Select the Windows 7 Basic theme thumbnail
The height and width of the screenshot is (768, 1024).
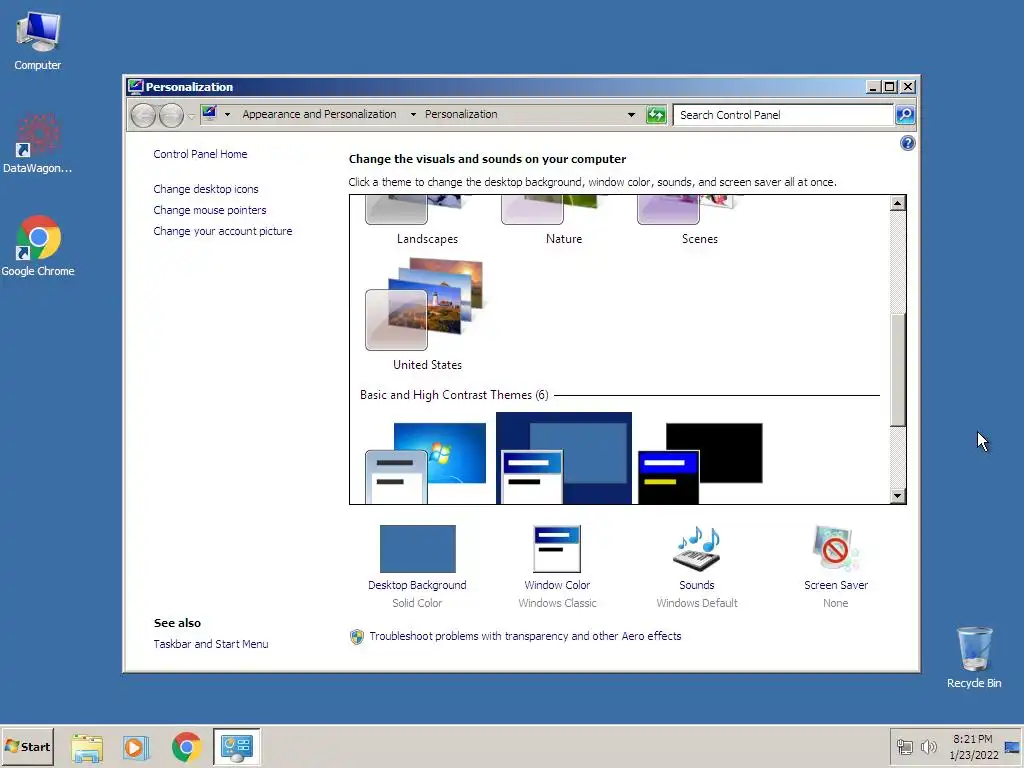427,462
